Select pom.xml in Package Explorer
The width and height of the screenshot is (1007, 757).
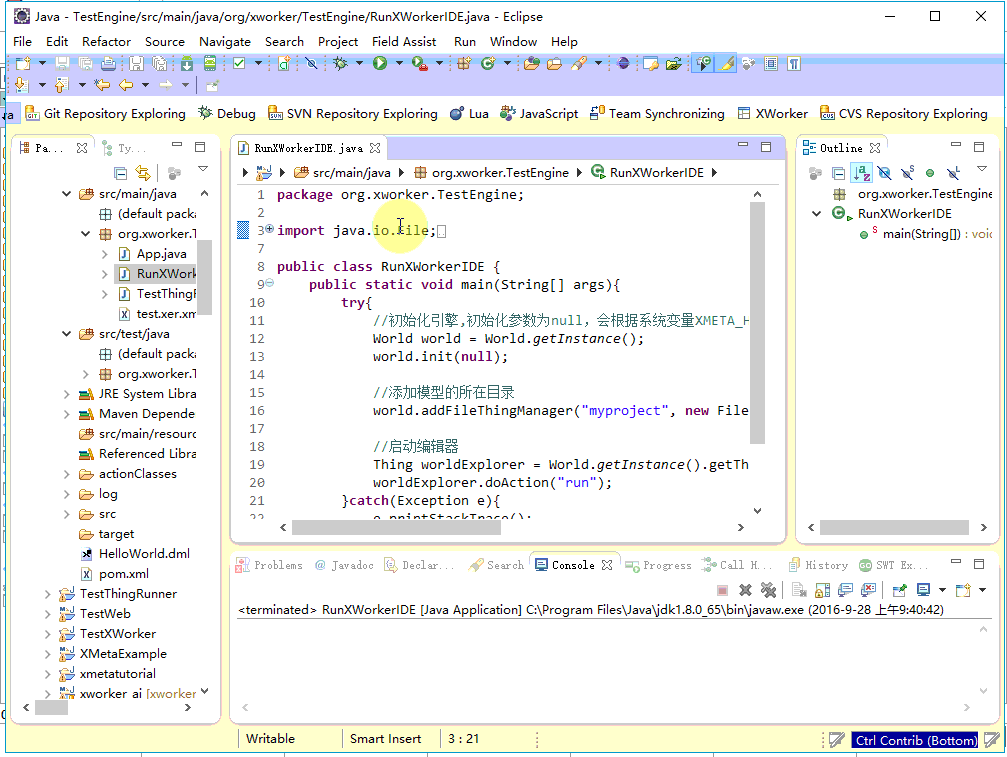tap(124, 574)
